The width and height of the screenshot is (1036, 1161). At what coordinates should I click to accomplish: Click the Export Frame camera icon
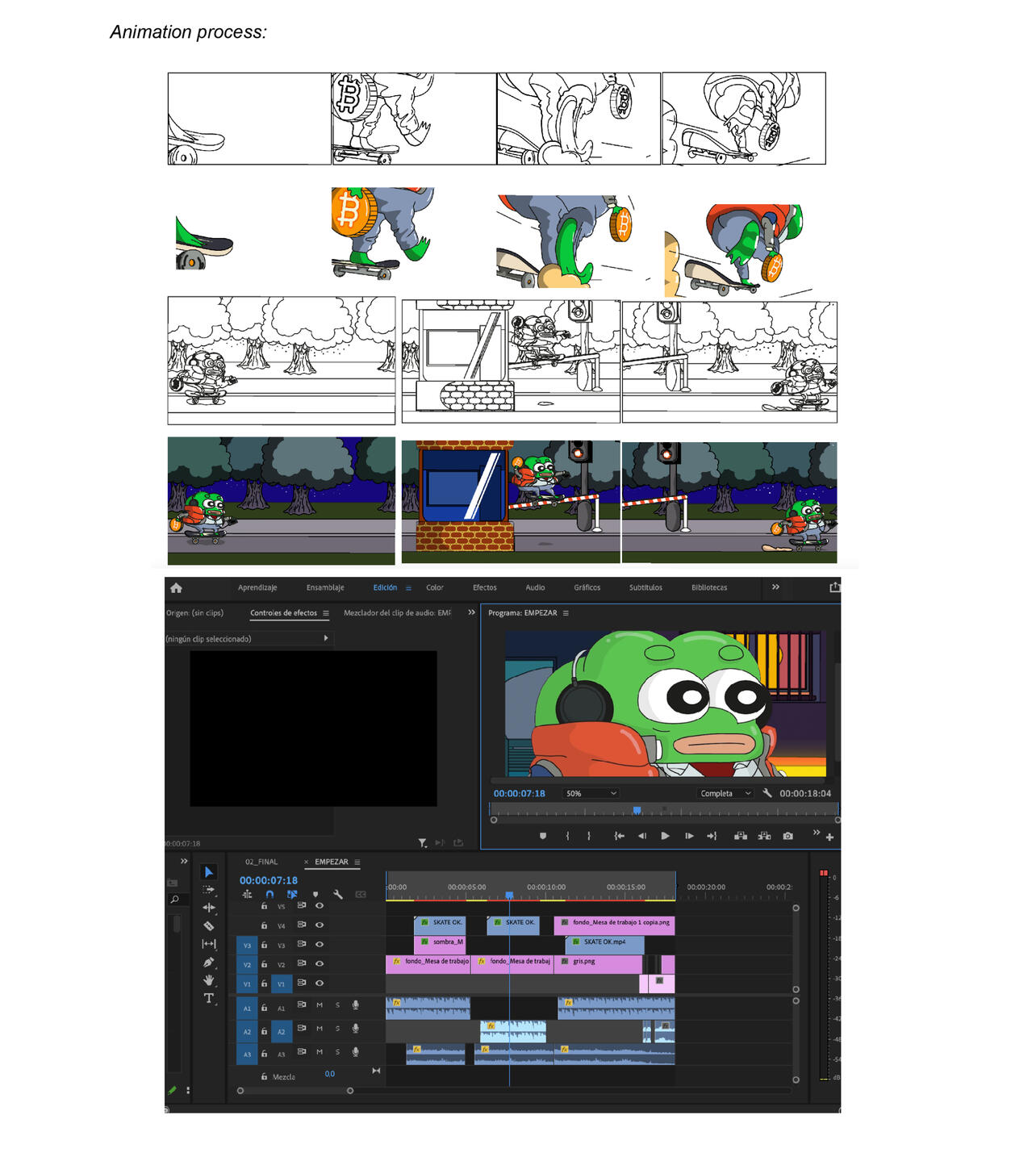[x=787, y=836]
